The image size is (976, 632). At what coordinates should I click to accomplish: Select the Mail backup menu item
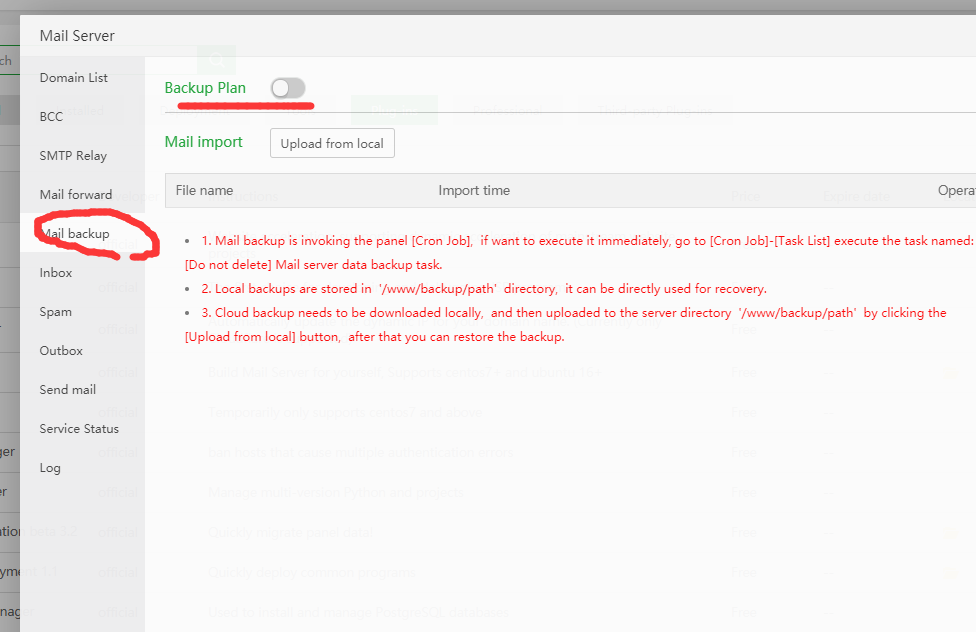coord(75,233)
